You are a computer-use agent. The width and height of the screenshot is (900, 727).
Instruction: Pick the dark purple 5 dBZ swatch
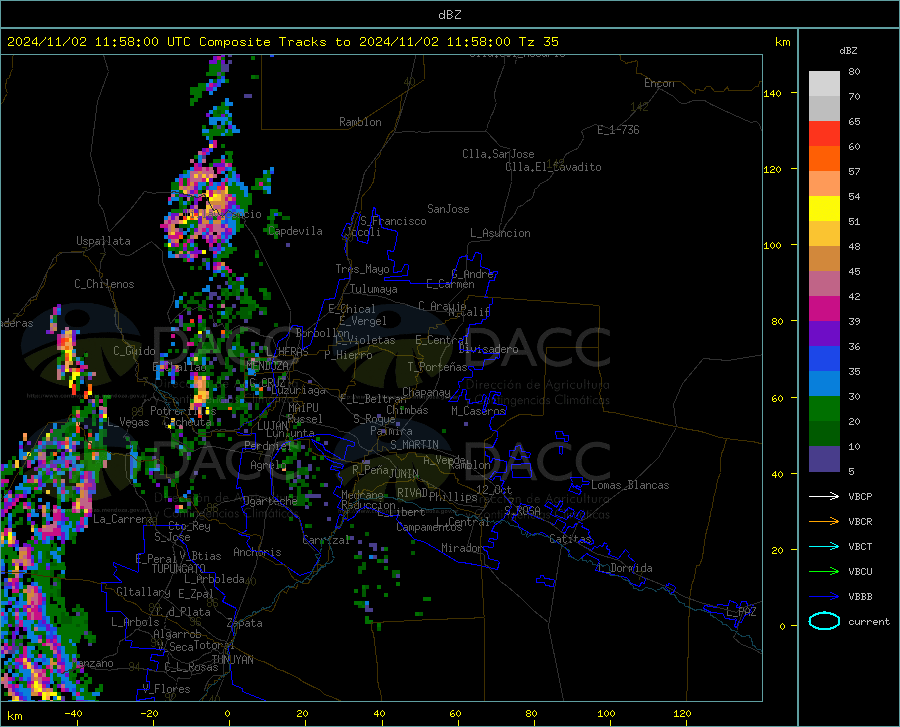coord(824,459)
